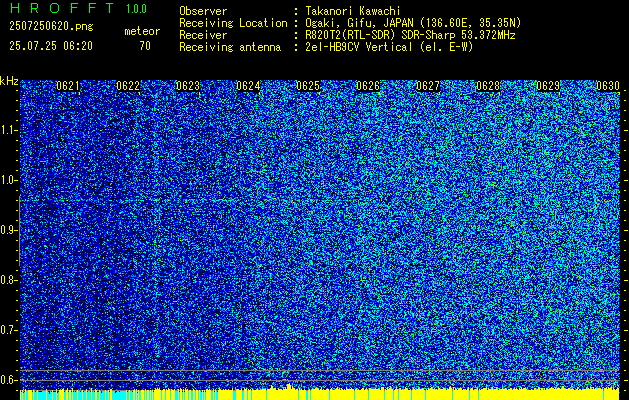The height and width of the screenshot is (400, 629).
Task: Click the 0626 time marker
Action: 368,86
